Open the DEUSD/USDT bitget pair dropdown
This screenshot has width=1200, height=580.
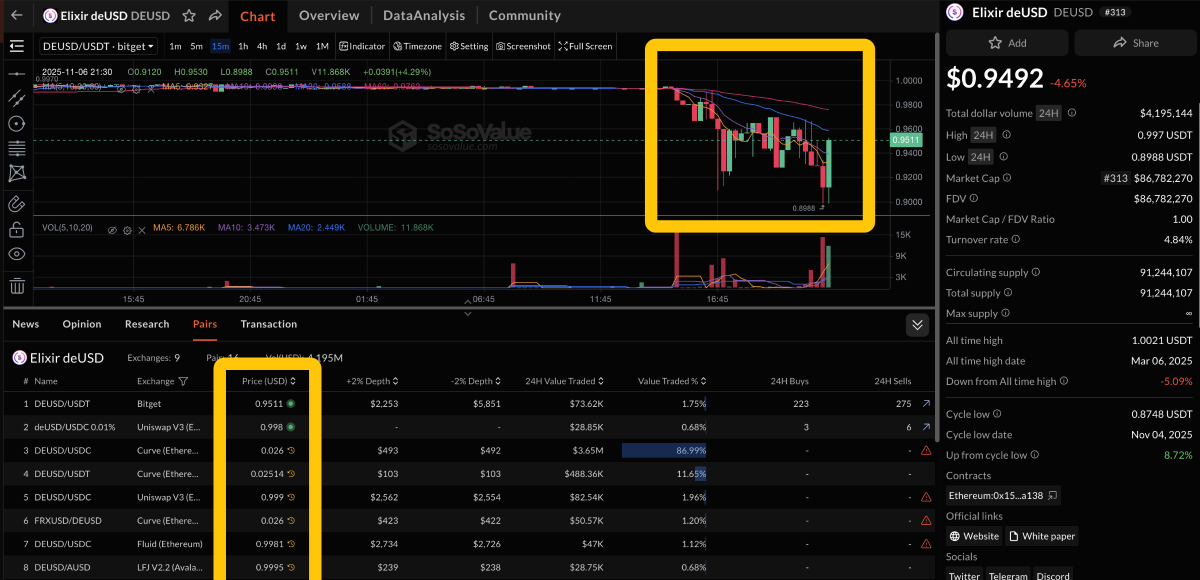(98, 46)
